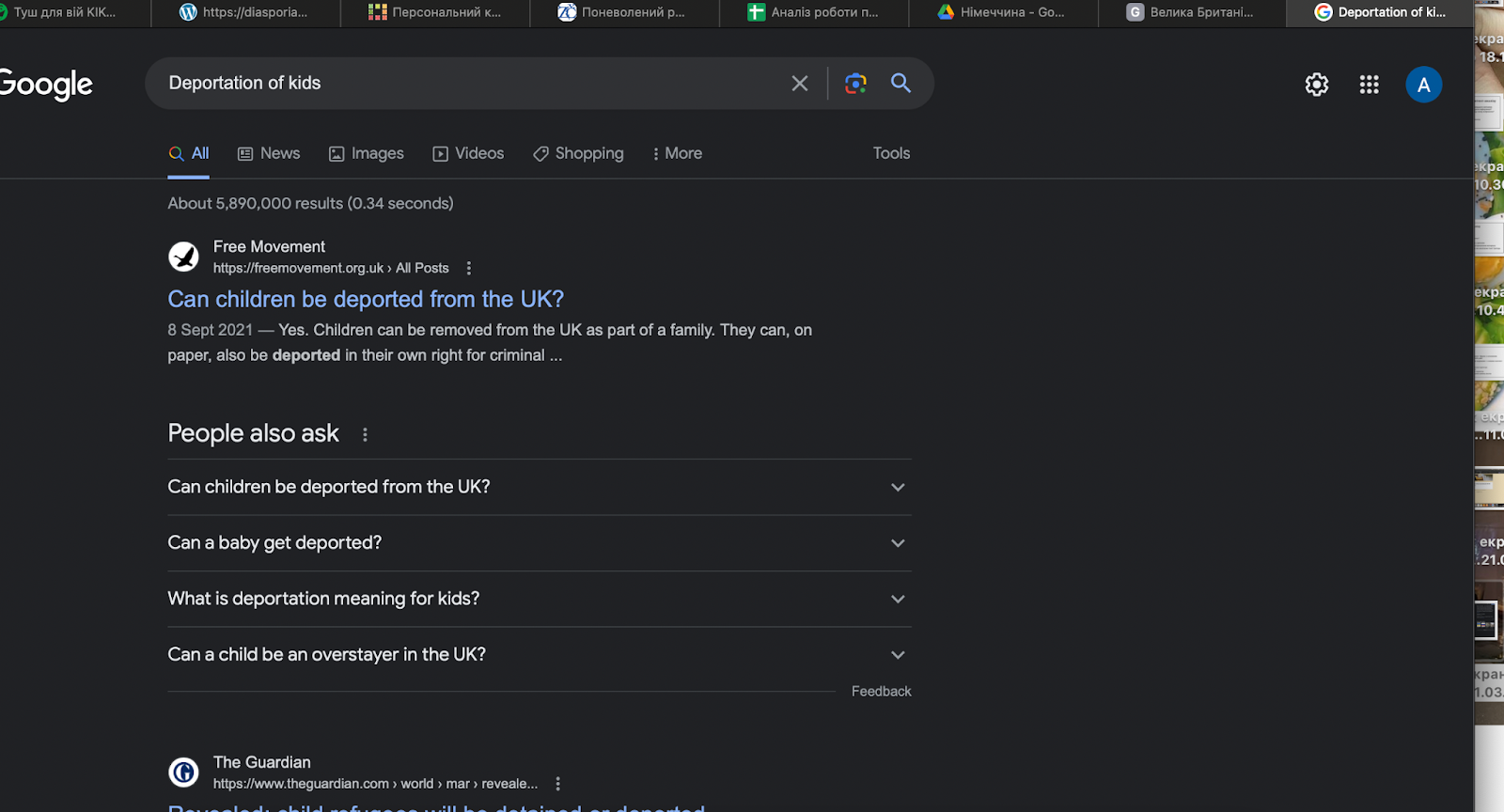Expand 'Can children be deported from the UK?'
The width and height of the screenshot is (1504, 812).
897,487
